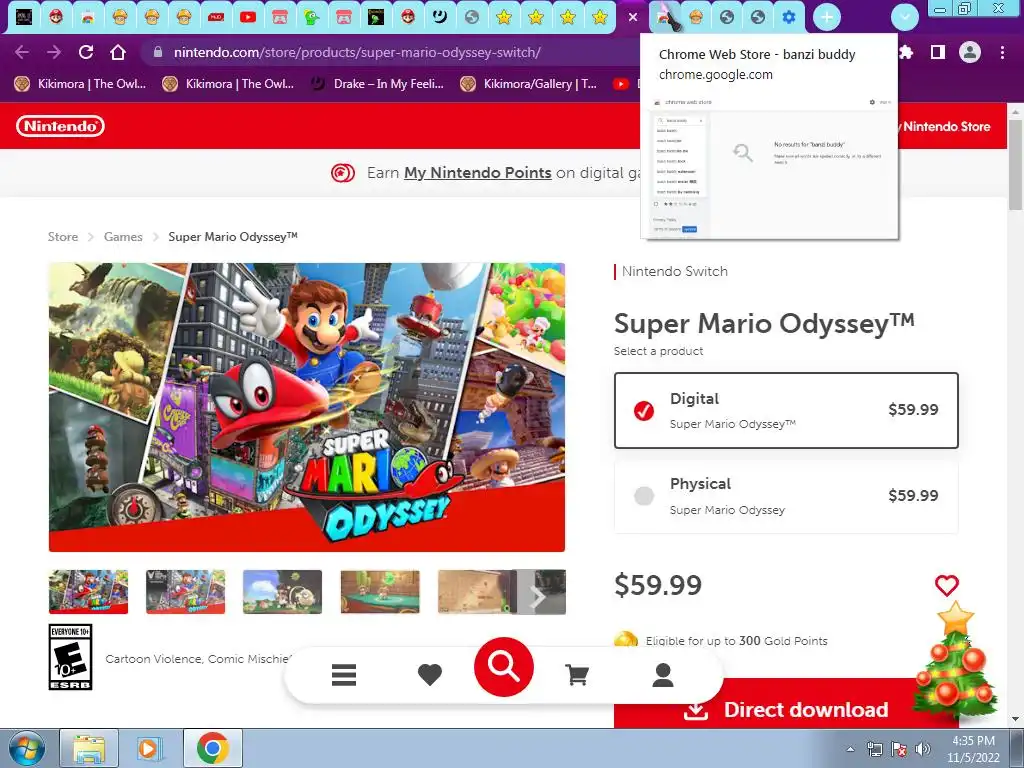
Task: Go to the Store breadcrumb
Action: 63,237
